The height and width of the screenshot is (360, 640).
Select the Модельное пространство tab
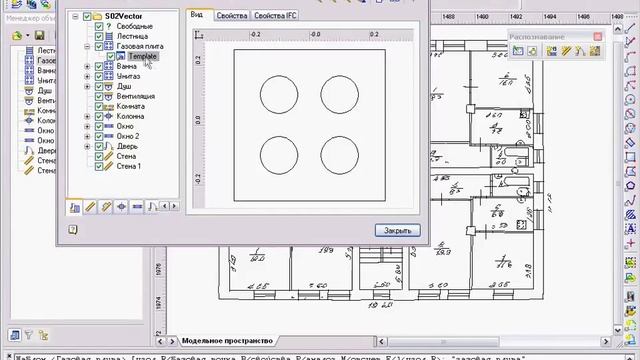coord(227,341)
